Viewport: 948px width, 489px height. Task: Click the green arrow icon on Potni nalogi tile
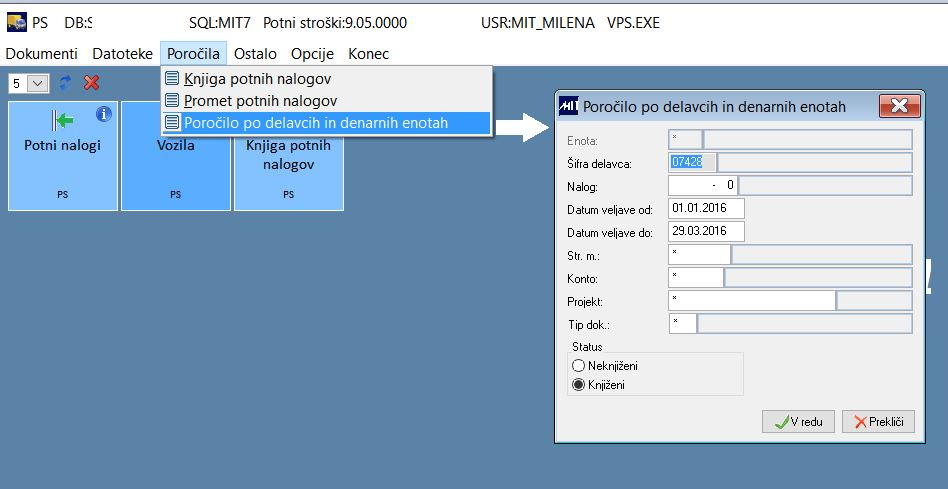(63, 121)
